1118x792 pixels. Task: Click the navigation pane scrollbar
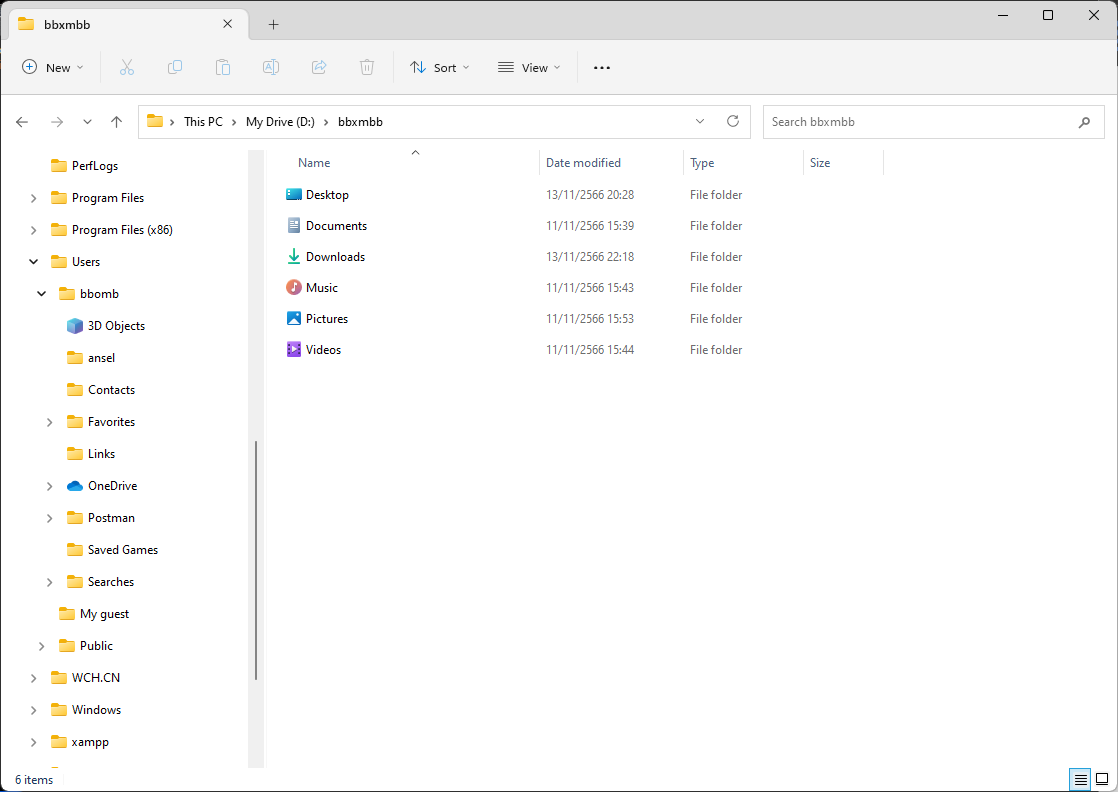pos(256,560)
